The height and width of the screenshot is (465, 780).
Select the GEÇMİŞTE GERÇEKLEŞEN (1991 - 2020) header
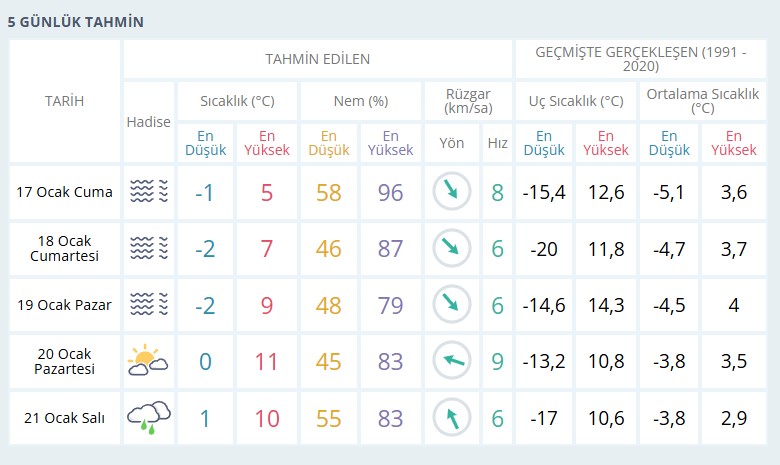641,59
